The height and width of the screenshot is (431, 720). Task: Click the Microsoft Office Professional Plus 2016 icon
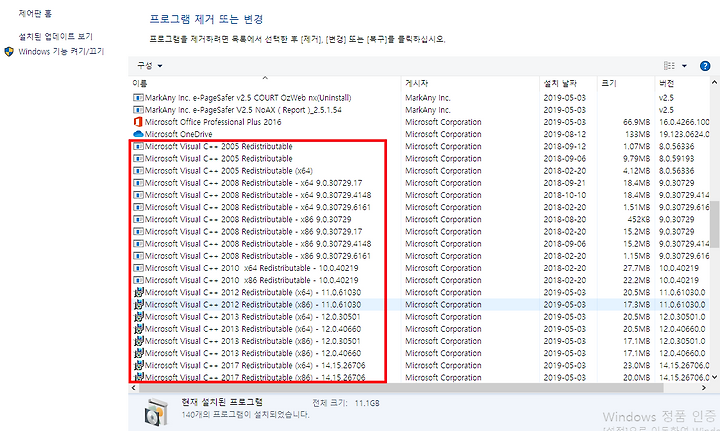(x=138, y=122)
